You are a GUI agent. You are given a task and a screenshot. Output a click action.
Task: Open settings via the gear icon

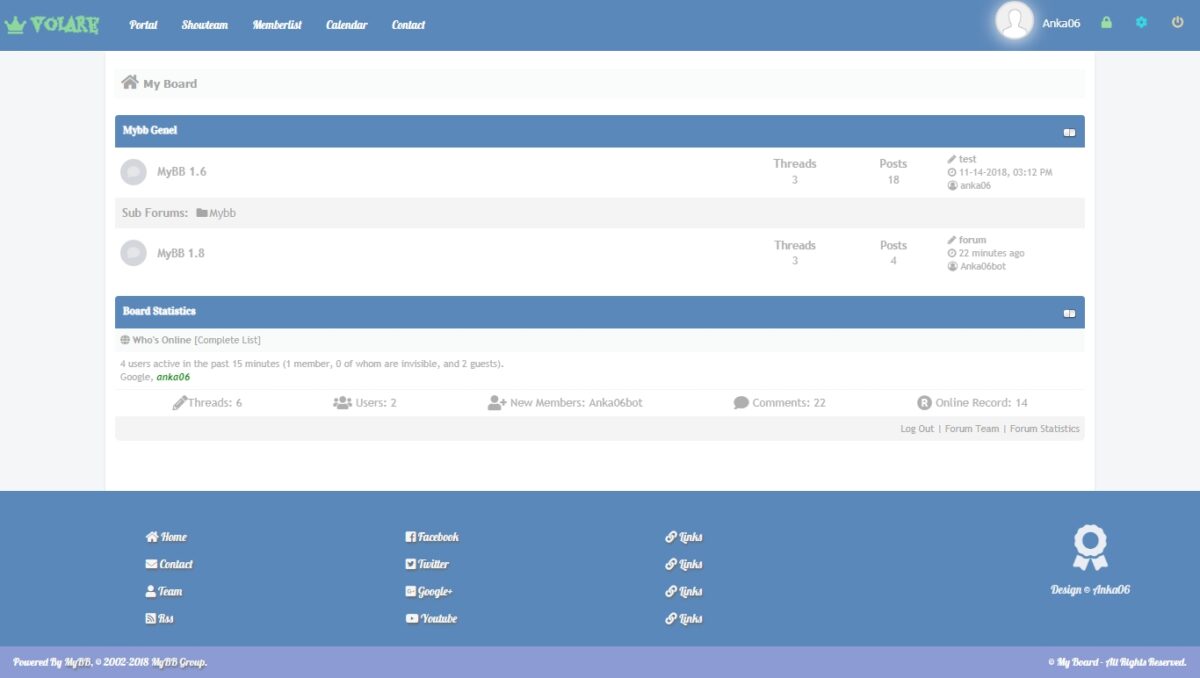point(1141,22)
